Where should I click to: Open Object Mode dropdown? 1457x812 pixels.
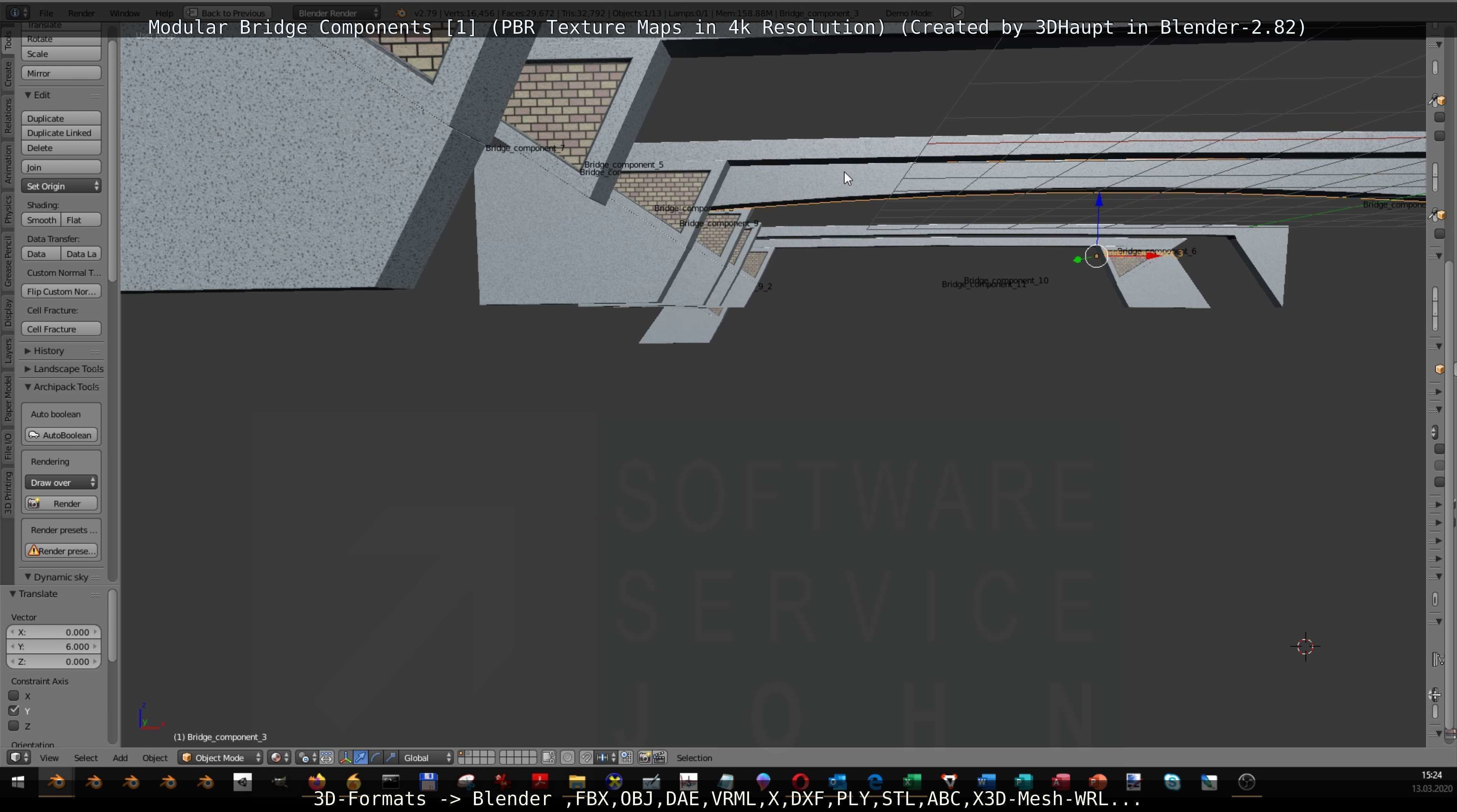coord(220,758)
